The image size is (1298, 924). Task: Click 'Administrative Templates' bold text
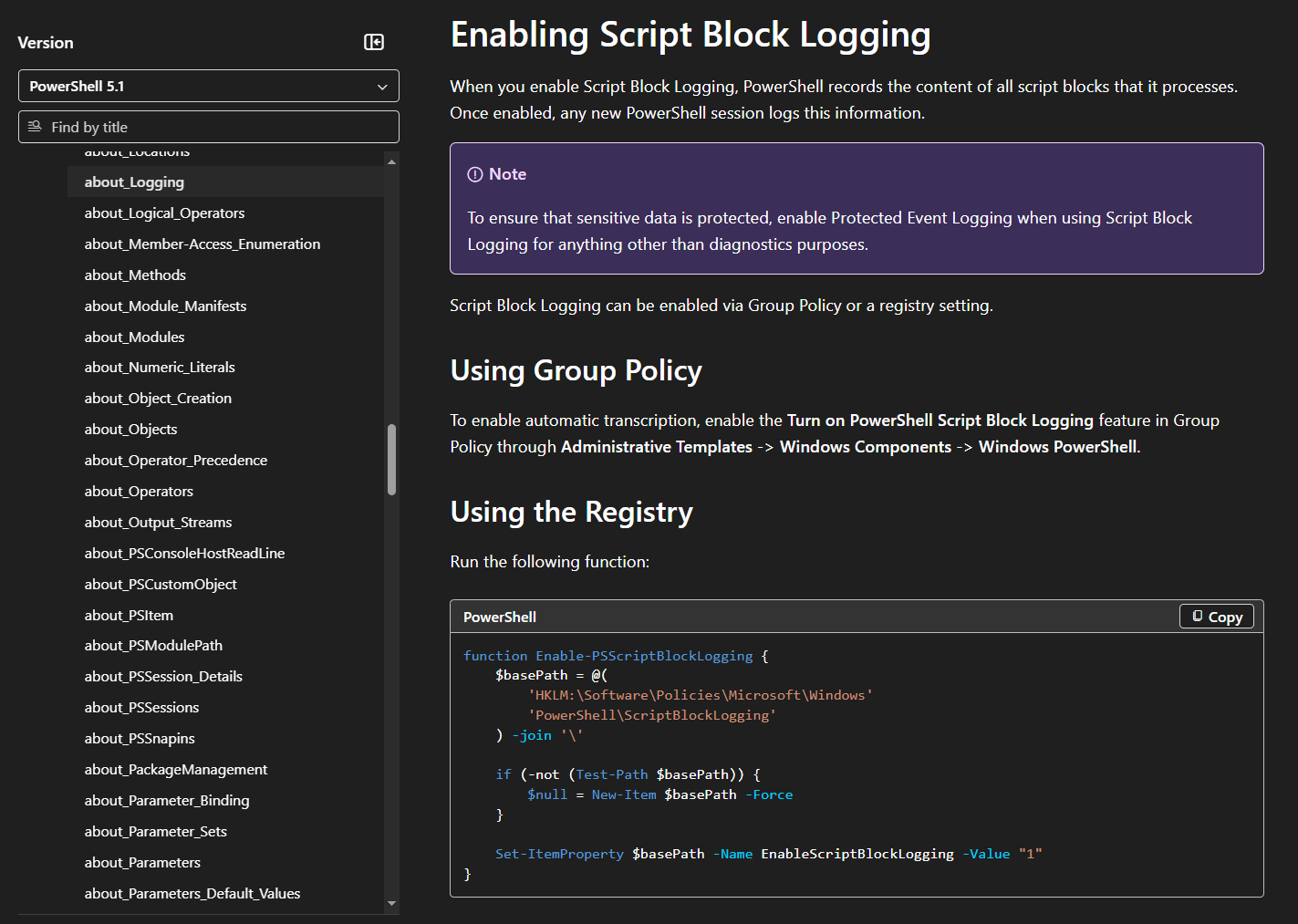pos(657,447)
